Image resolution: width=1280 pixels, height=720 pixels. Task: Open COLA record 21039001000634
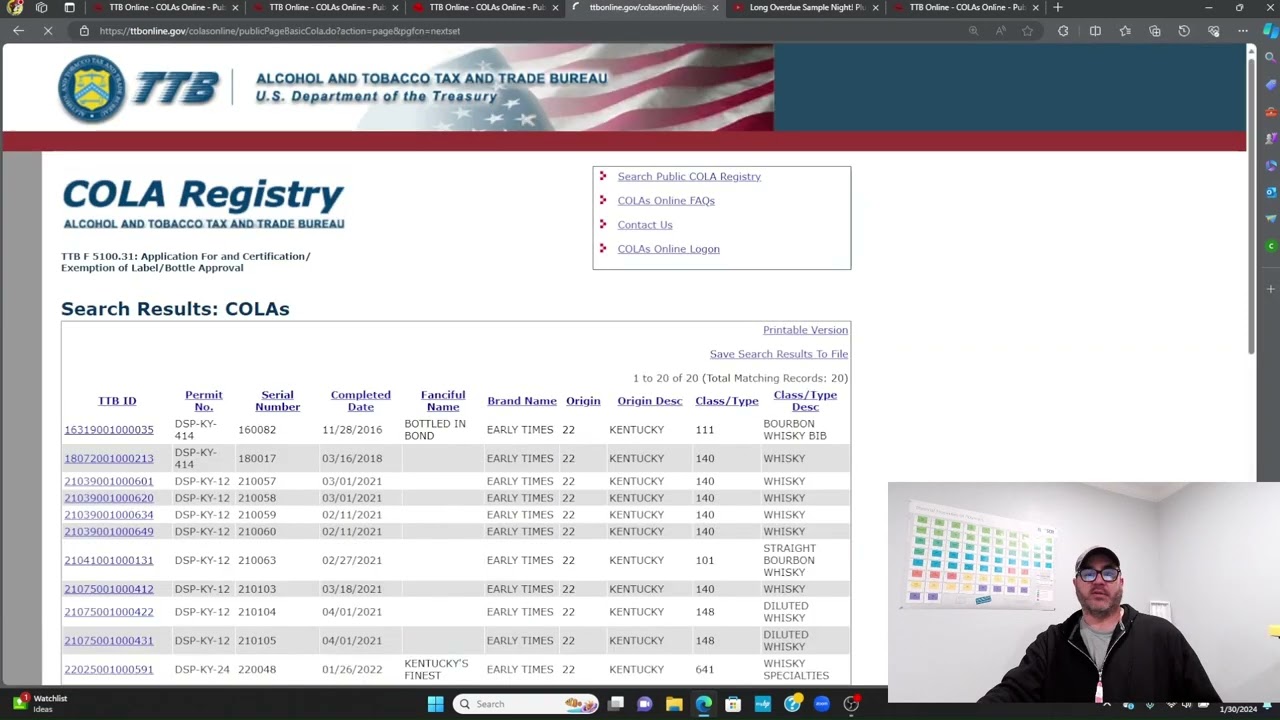pyautogui.click(x=109, y=515)
